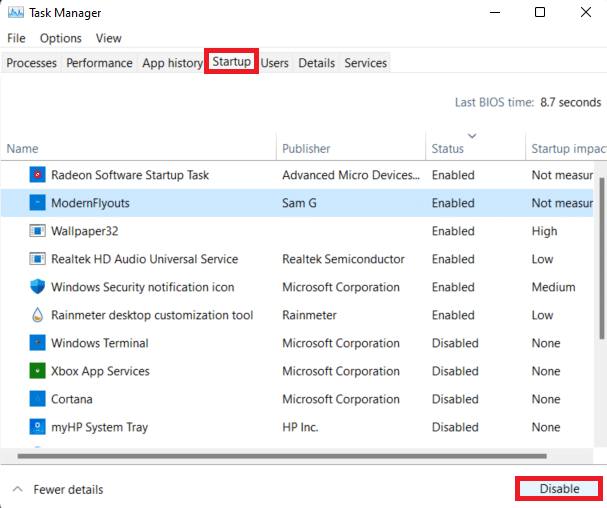Screen dimensions: 607x508
Task: Sort list by Status column header
Action: pos(448,149)
